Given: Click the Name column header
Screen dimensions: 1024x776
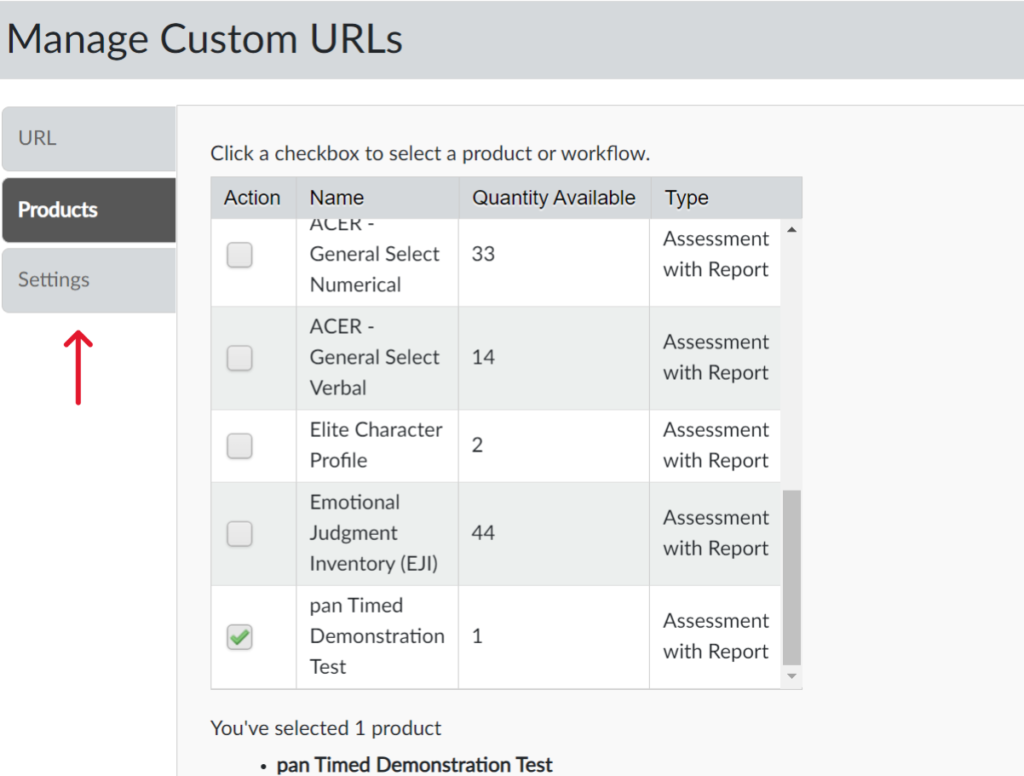Looking at the screenshot, I should 336,198.
